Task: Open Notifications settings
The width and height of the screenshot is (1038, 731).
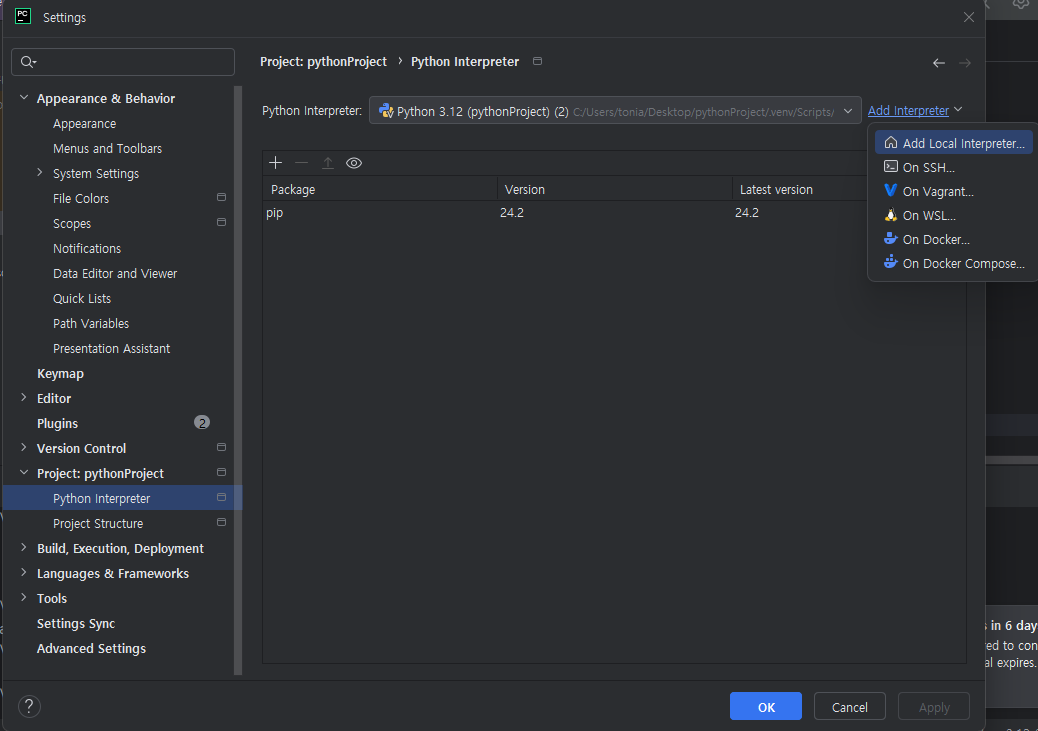Action: (87, 248)
